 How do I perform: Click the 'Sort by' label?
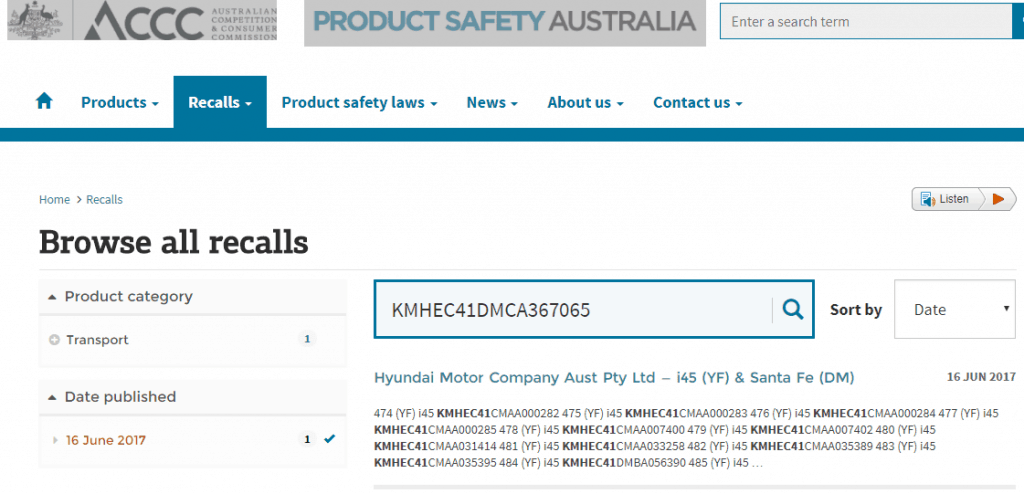[856, 310]
